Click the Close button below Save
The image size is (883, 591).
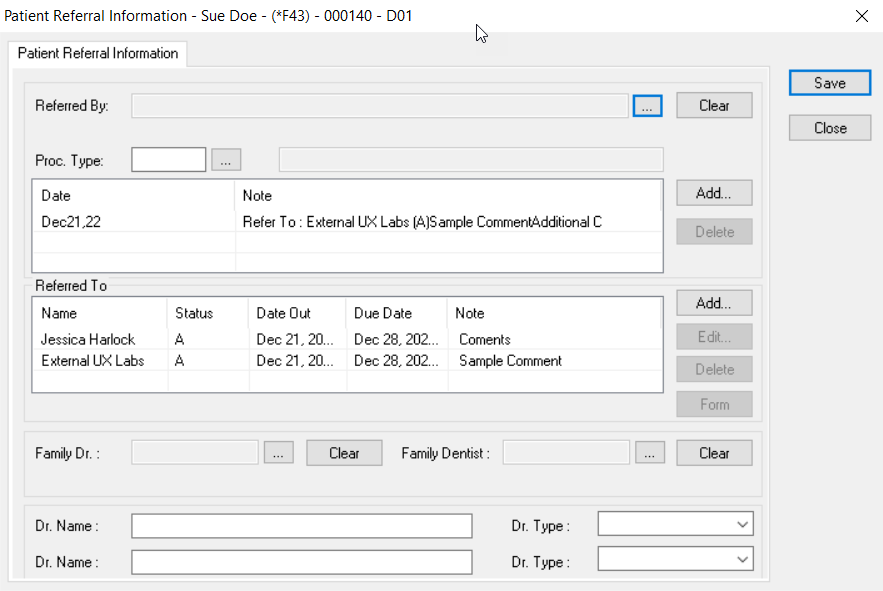pyautogui.click(x=830, y=128)
